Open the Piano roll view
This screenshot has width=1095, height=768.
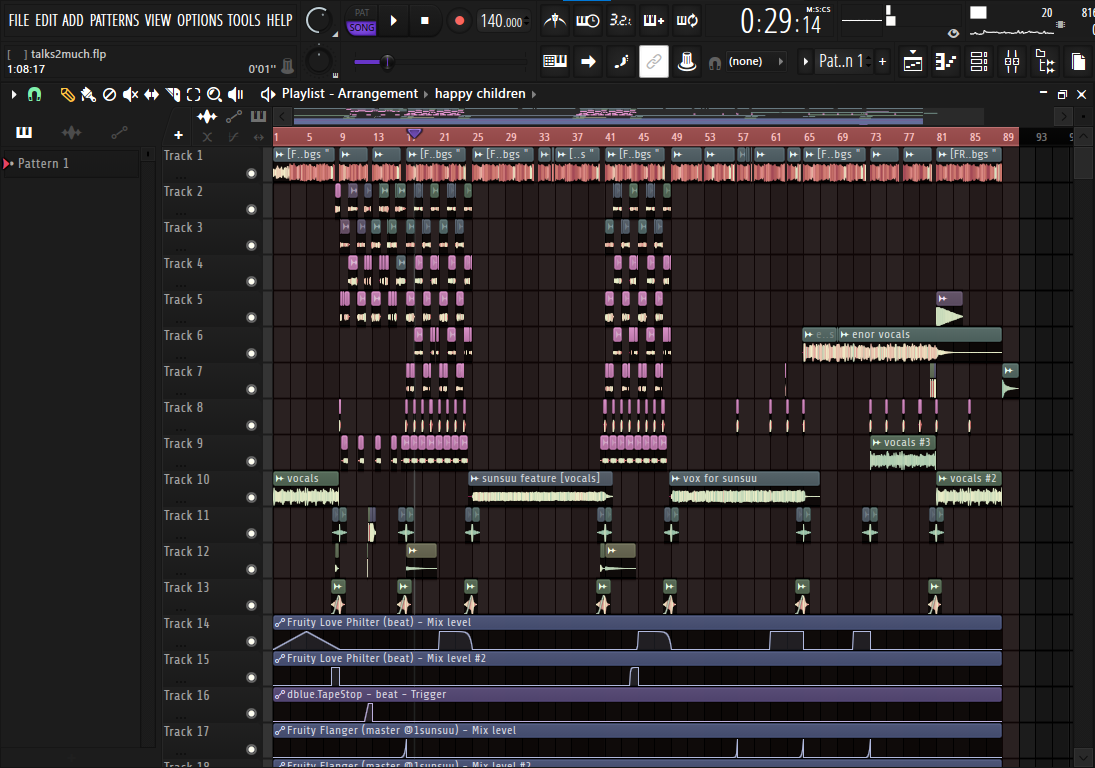click(x=946, y=61)
